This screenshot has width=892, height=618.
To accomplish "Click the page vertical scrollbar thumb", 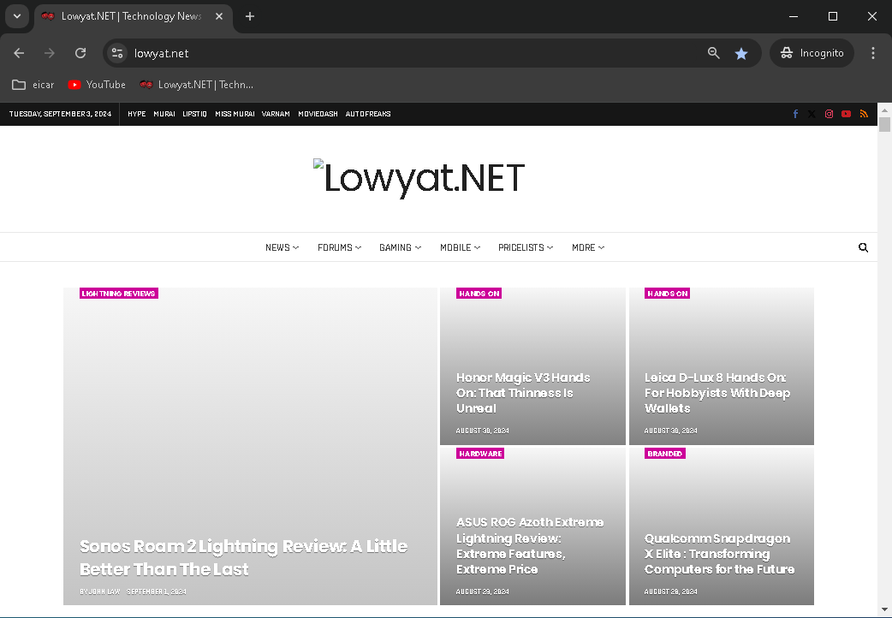I will click(884, 125).
